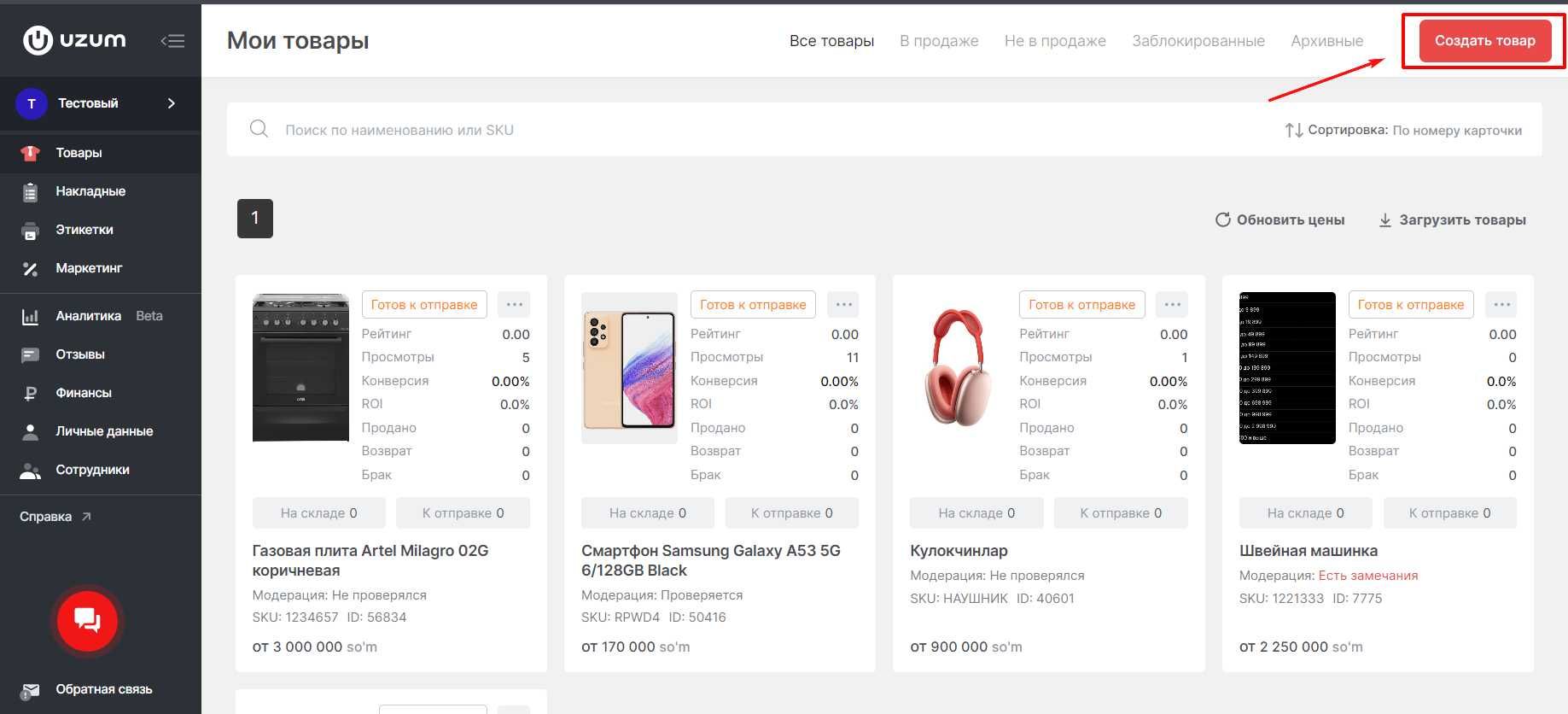Click the Товары t-shirt icon
The height and width of the screenshot is (714, 1568).
pos(30,153)
